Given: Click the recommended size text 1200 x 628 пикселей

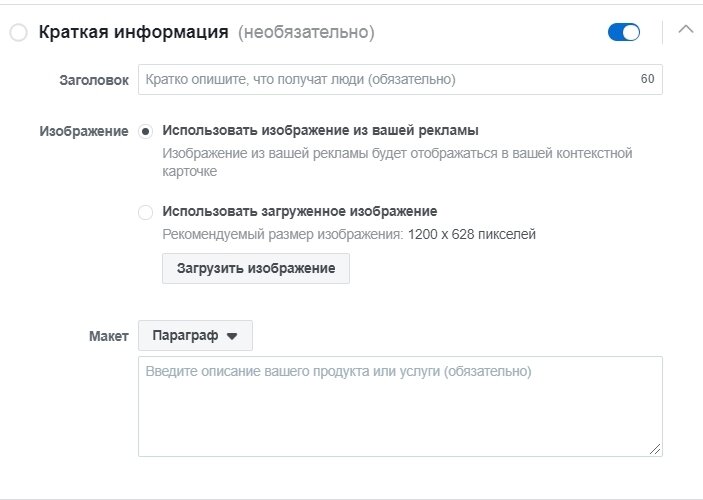Looking at the screenshot, I should click(472, 235).
